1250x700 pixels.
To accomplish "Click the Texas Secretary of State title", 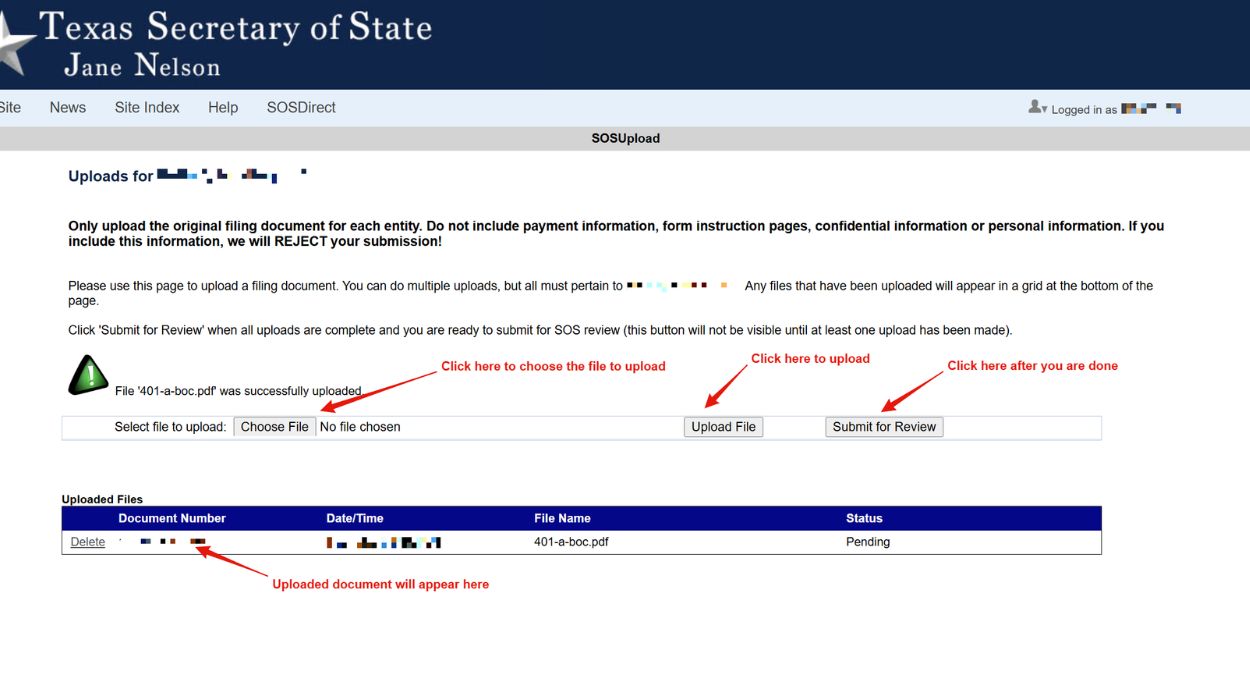I will [236, 27].
